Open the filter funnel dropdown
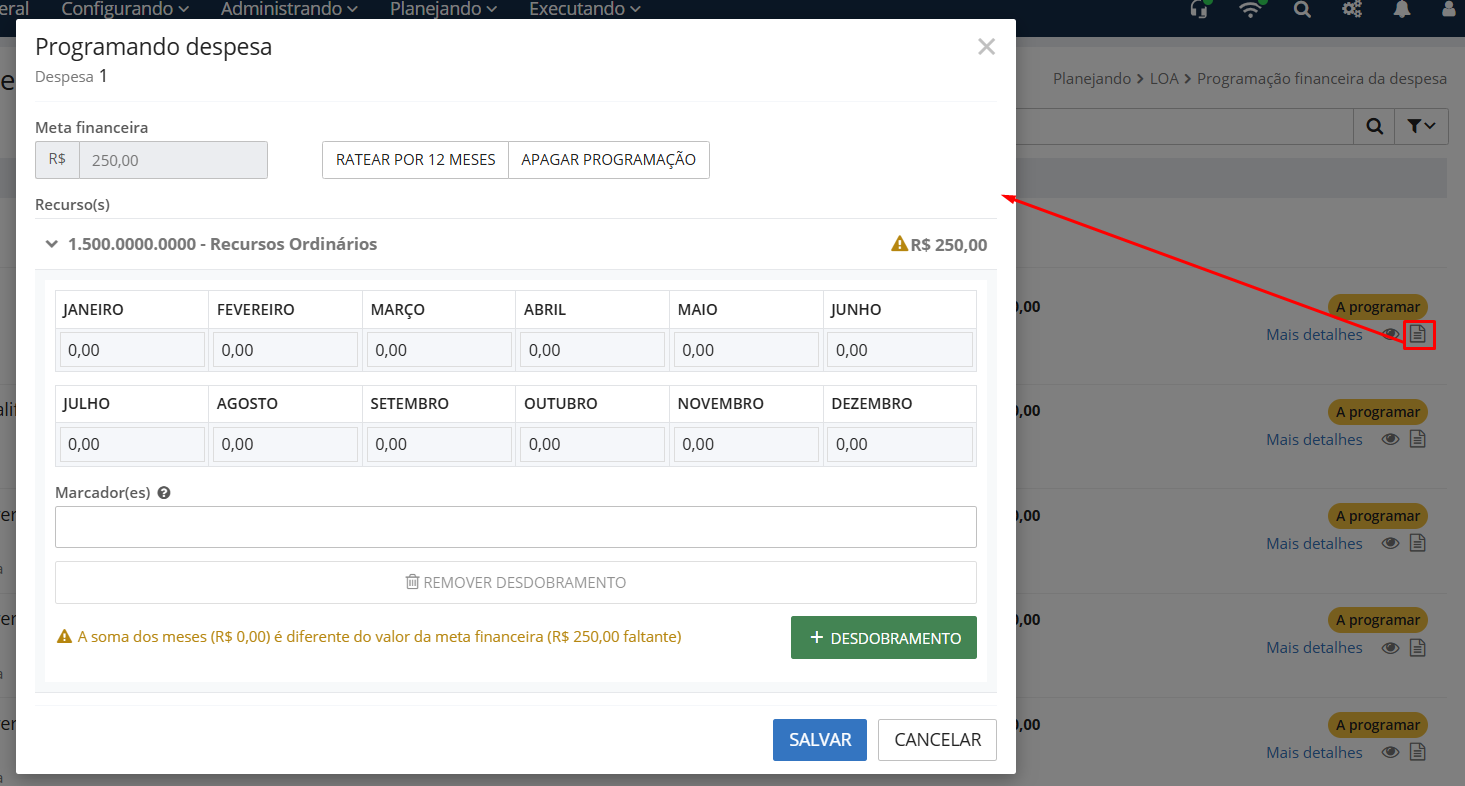The width and height of the screenshot is (1465, 786). [1421, 126]
